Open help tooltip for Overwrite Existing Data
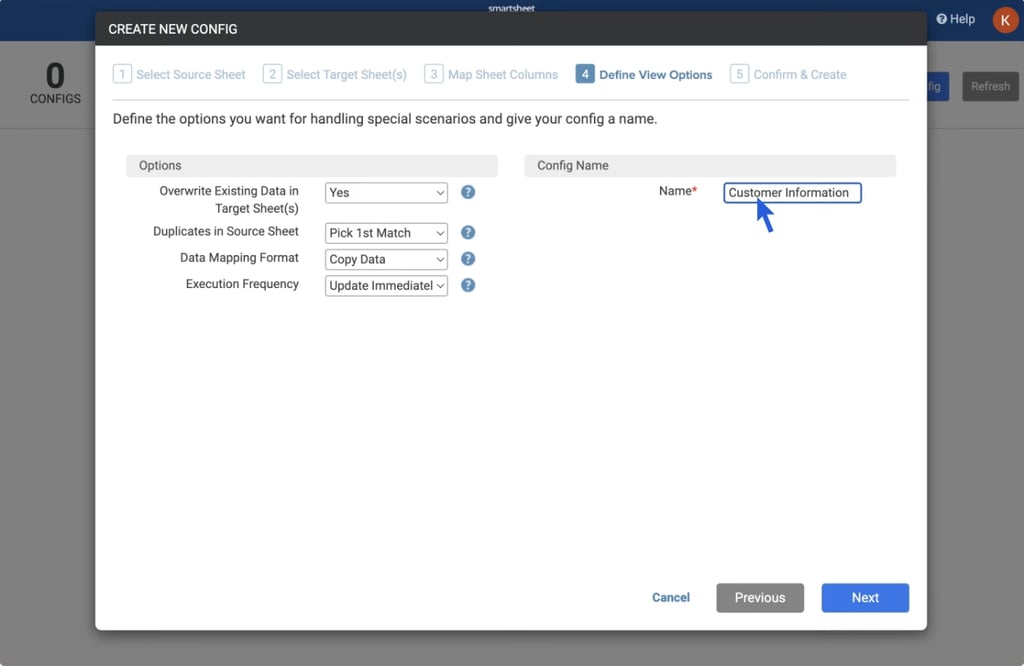 pyautogui.click(x=468, y=192)
